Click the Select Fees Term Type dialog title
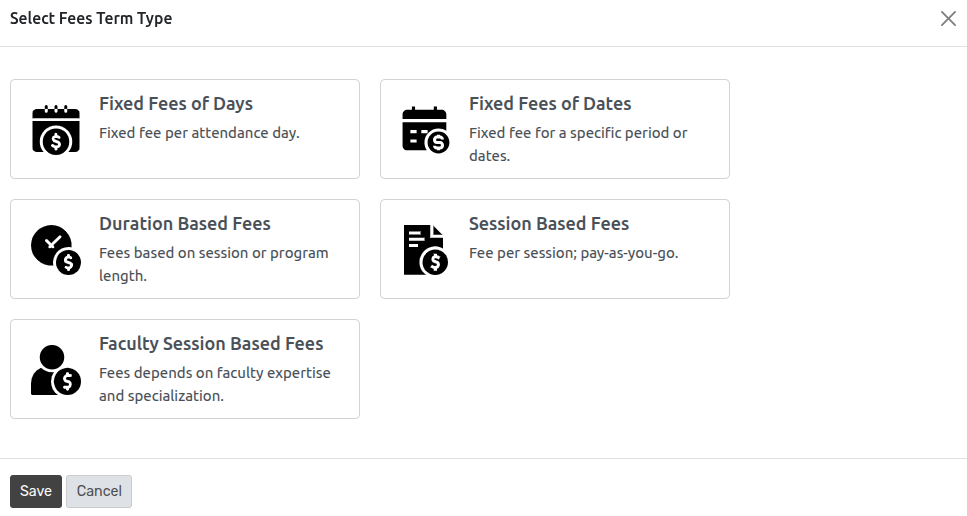Screen dimensions: 967x516 click(91, 18)
